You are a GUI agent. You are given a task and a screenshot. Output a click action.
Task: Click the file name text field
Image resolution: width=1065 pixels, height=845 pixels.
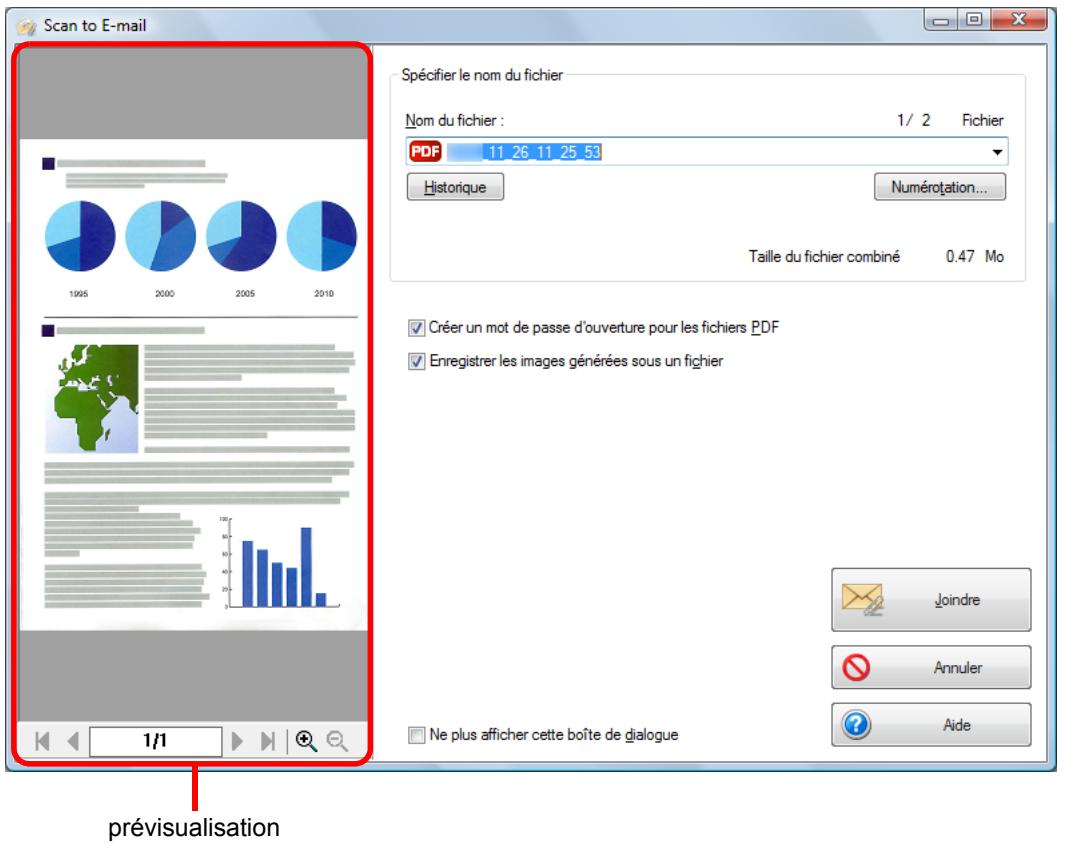click(706, 151)
